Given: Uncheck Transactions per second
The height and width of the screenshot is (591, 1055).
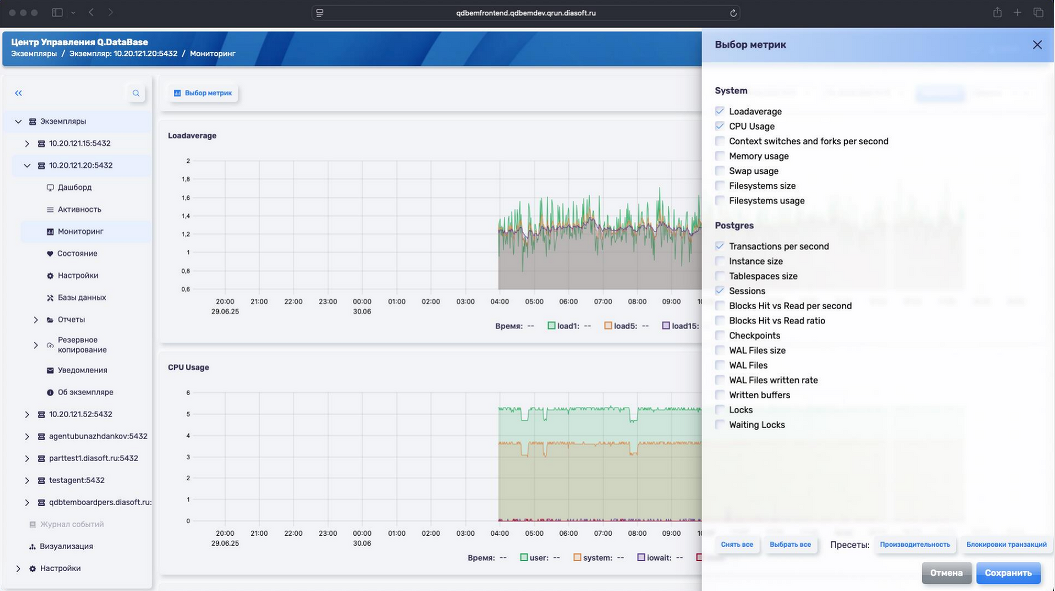Looking at the screenshot, I should click(720, 246).
